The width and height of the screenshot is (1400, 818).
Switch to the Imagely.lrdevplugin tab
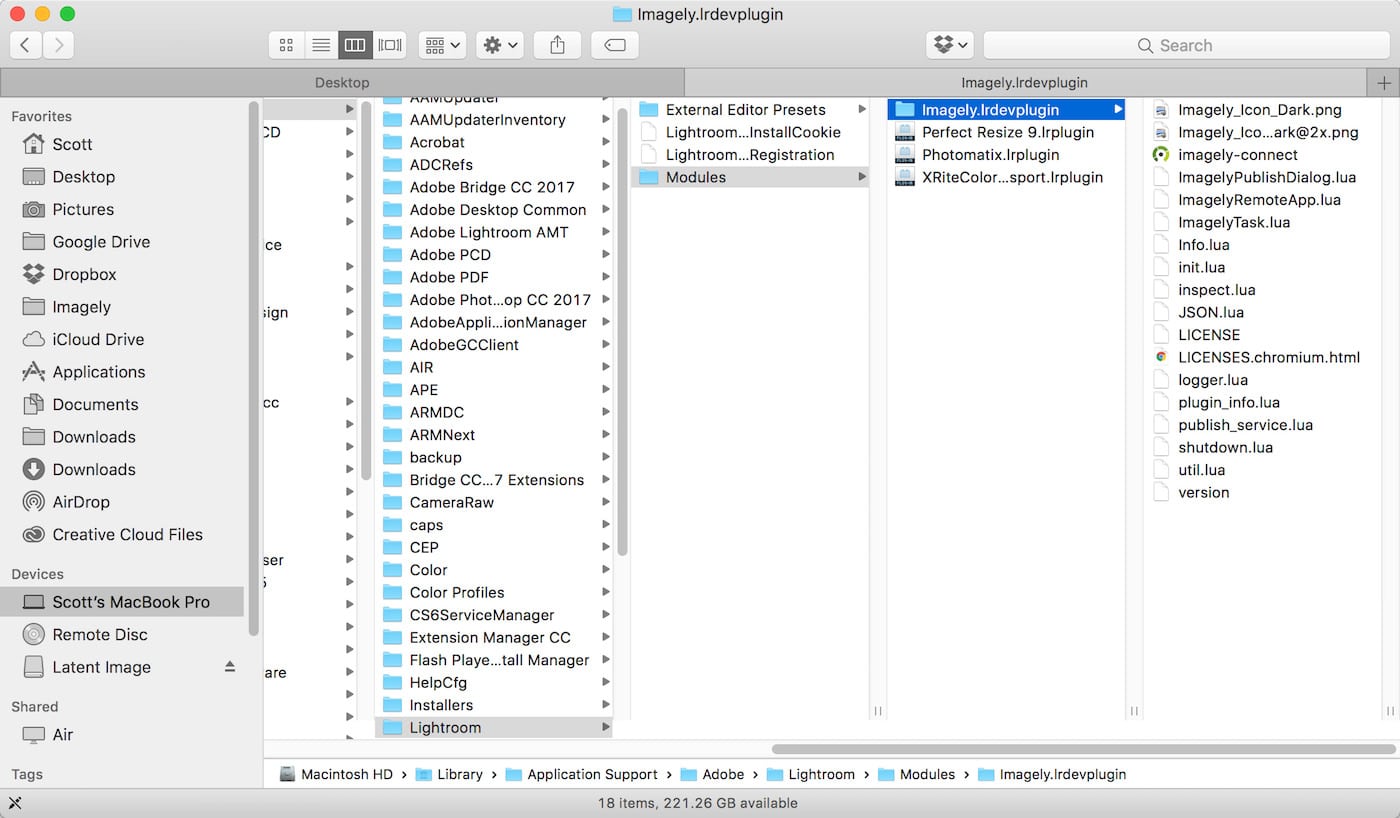click(1025, 82)
